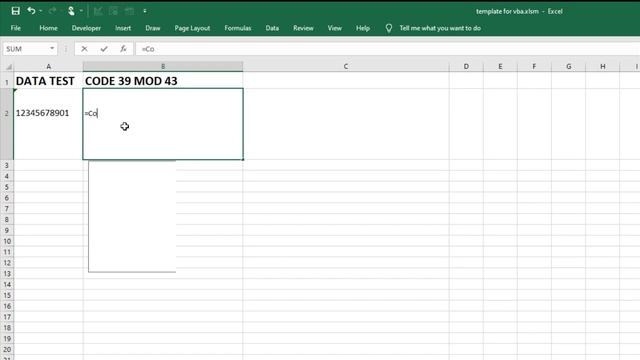640x360 pixels.
Task: Click the 'DATA TEST' cell
Action: tap(48, 81)
